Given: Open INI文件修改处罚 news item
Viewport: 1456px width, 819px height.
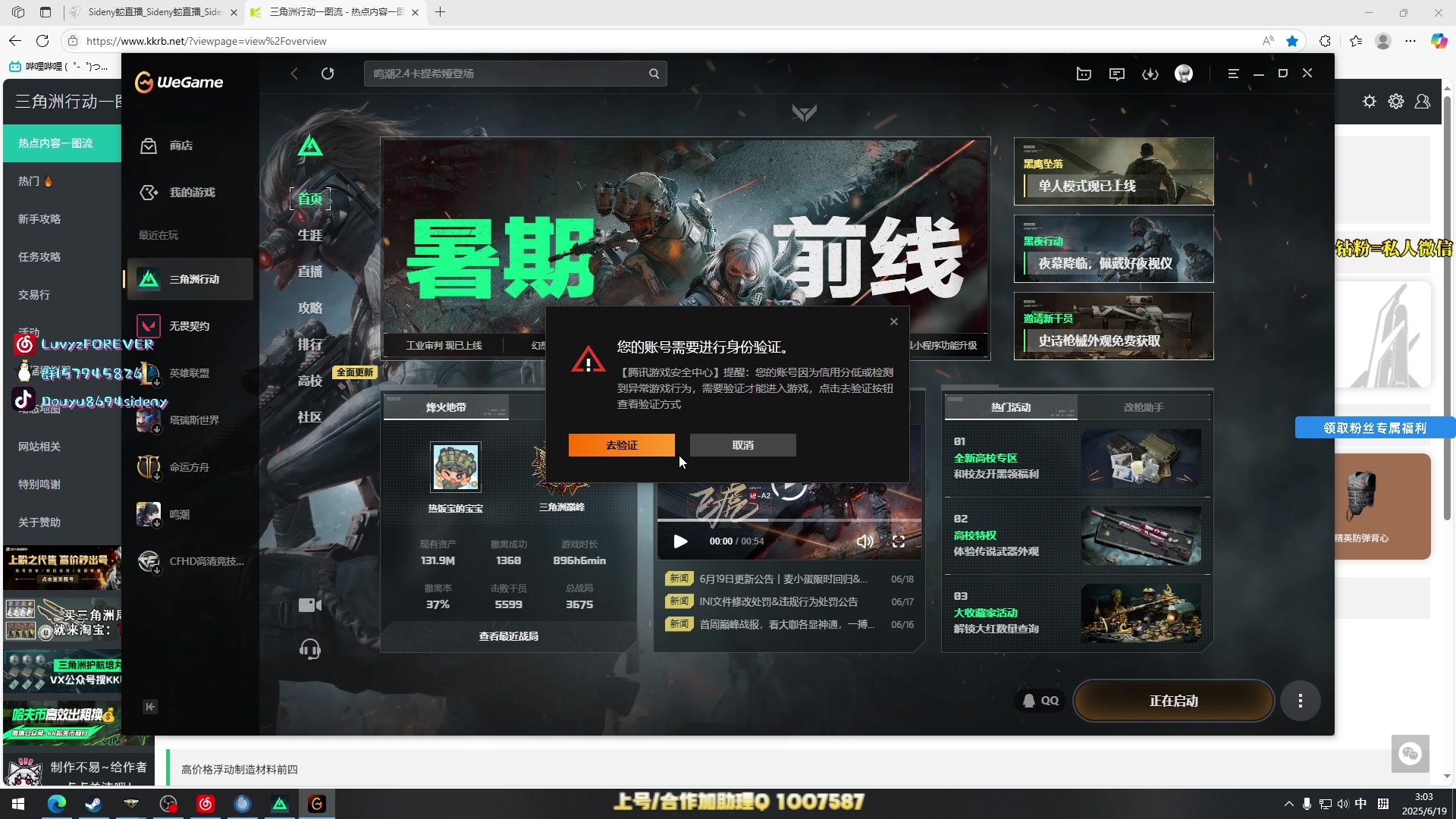Looking at the screenshot, I should pyautogui.click(x=789, y=602).
